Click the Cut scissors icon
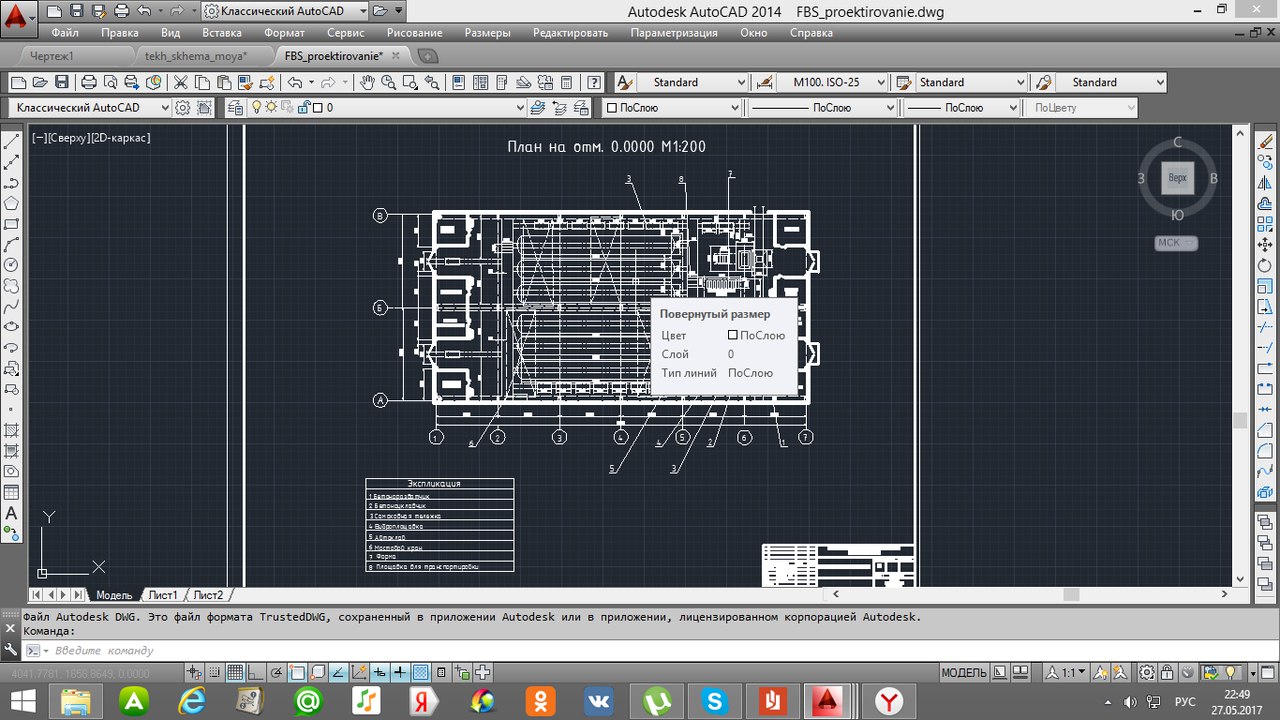 [x=180, y=82]
